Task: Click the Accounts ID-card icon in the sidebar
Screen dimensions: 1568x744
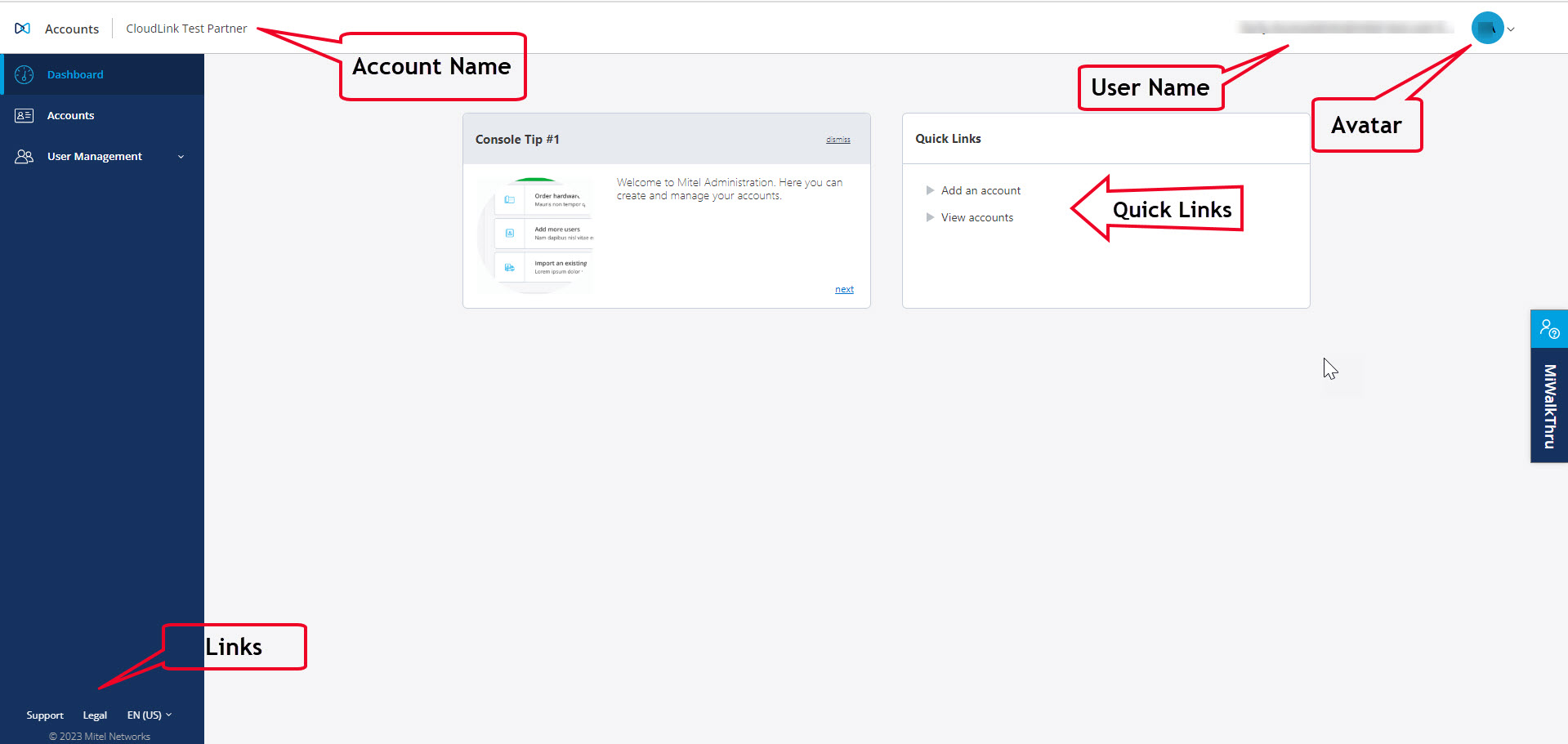Action: tap(24, 115)
